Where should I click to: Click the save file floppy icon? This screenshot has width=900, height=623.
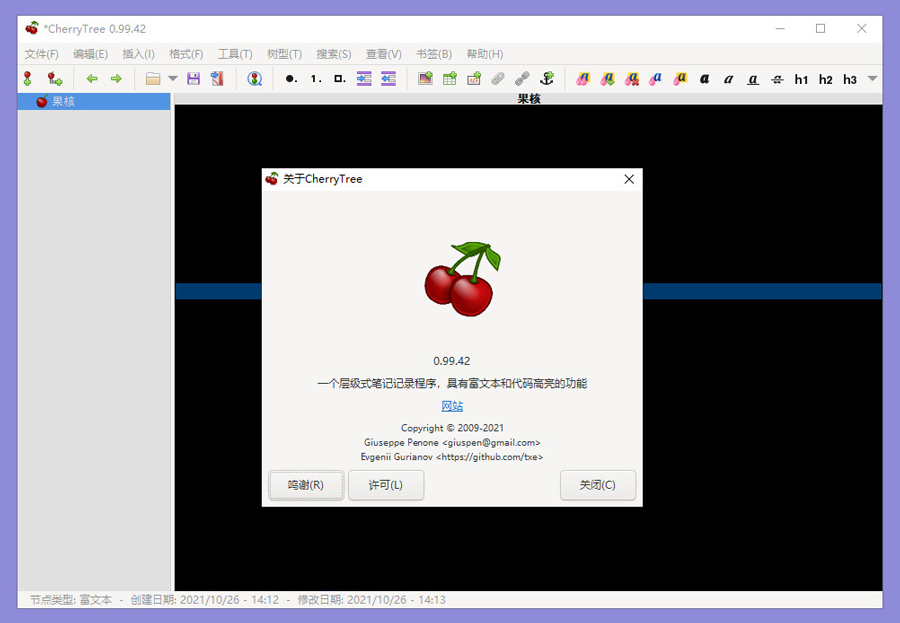pyautogui.click(x=194, y=79)
